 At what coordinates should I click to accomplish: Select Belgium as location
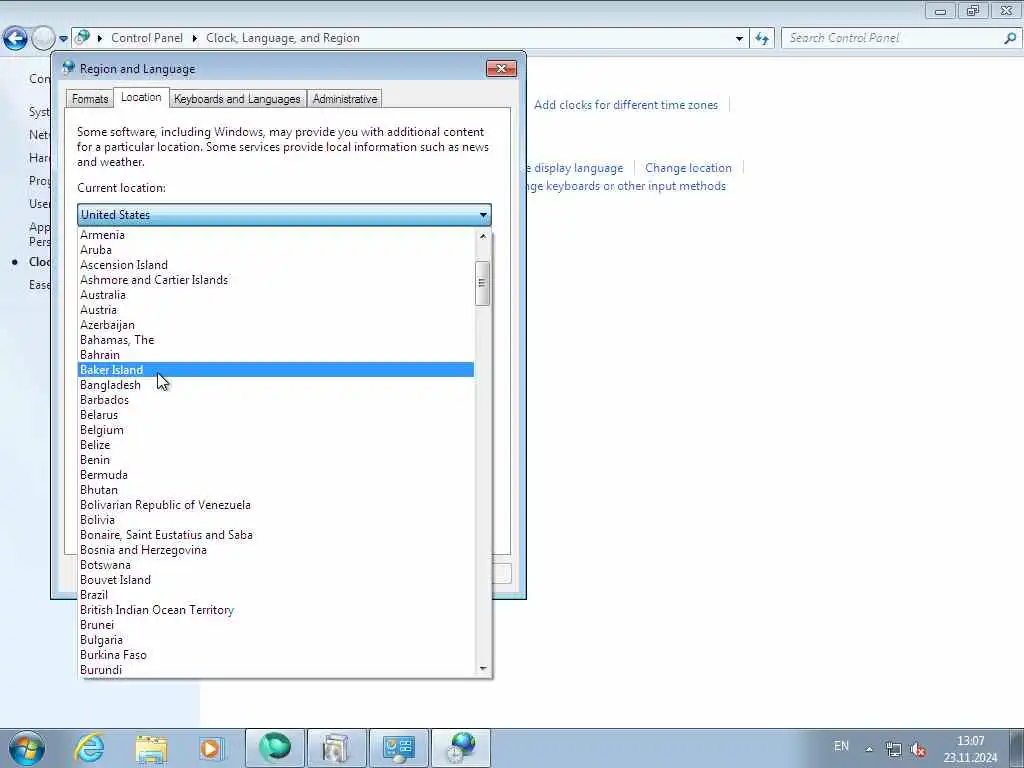pyautogui.click(x=276, y=430)
